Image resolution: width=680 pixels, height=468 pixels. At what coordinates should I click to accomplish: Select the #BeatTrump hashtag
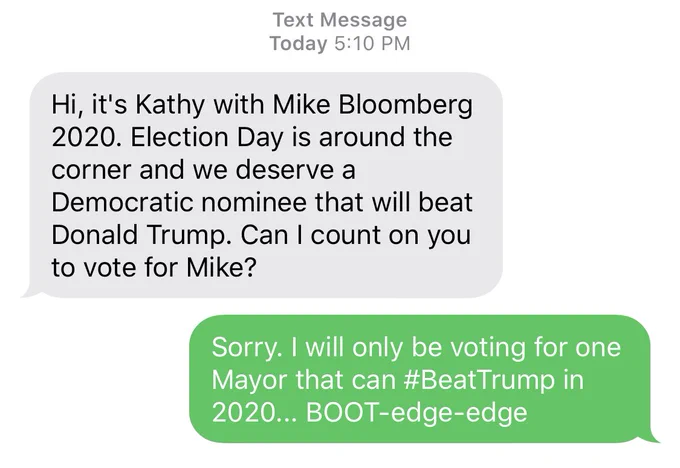click(479, 380)
